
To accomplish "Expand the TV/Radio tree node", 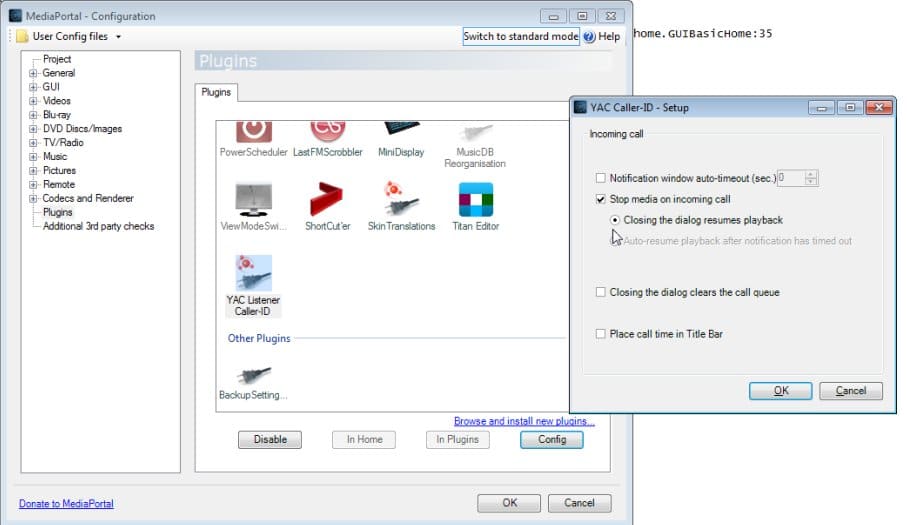I will point(33,142).
